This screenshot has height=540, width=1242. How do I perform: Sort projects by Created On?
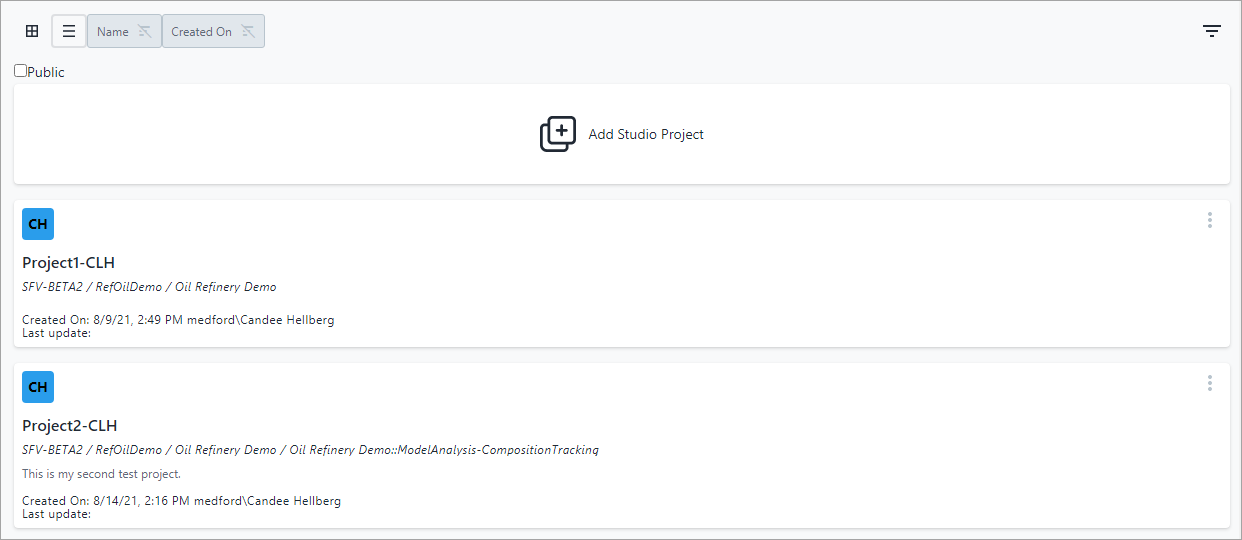[201, 31]
